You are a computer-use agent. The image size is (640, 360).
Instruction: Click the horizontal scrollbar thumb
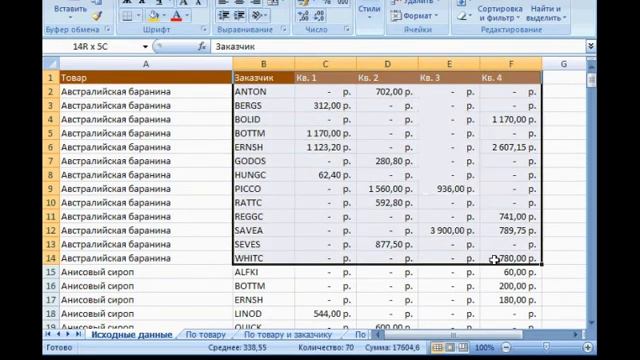[x=453, y=335]
